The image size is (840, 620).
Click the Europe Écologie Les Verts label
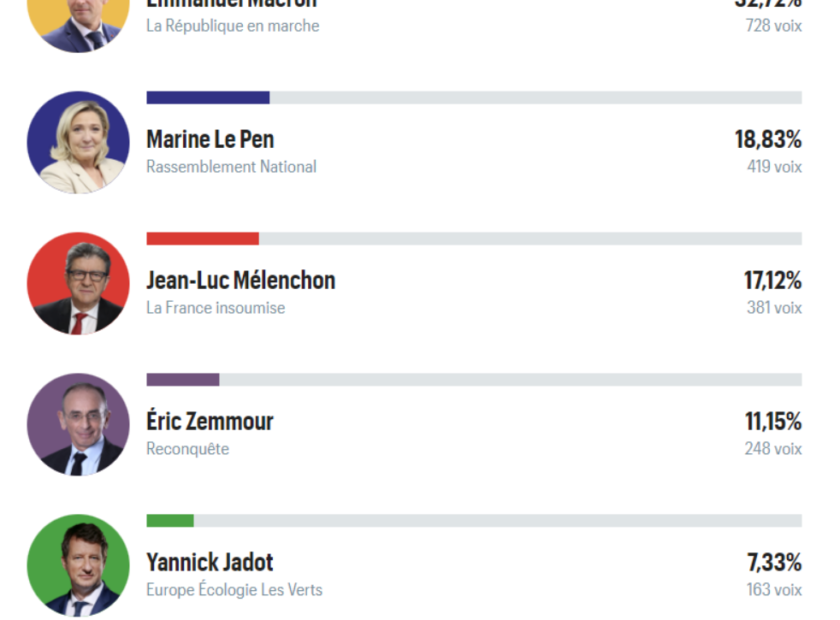pos(234,589)
